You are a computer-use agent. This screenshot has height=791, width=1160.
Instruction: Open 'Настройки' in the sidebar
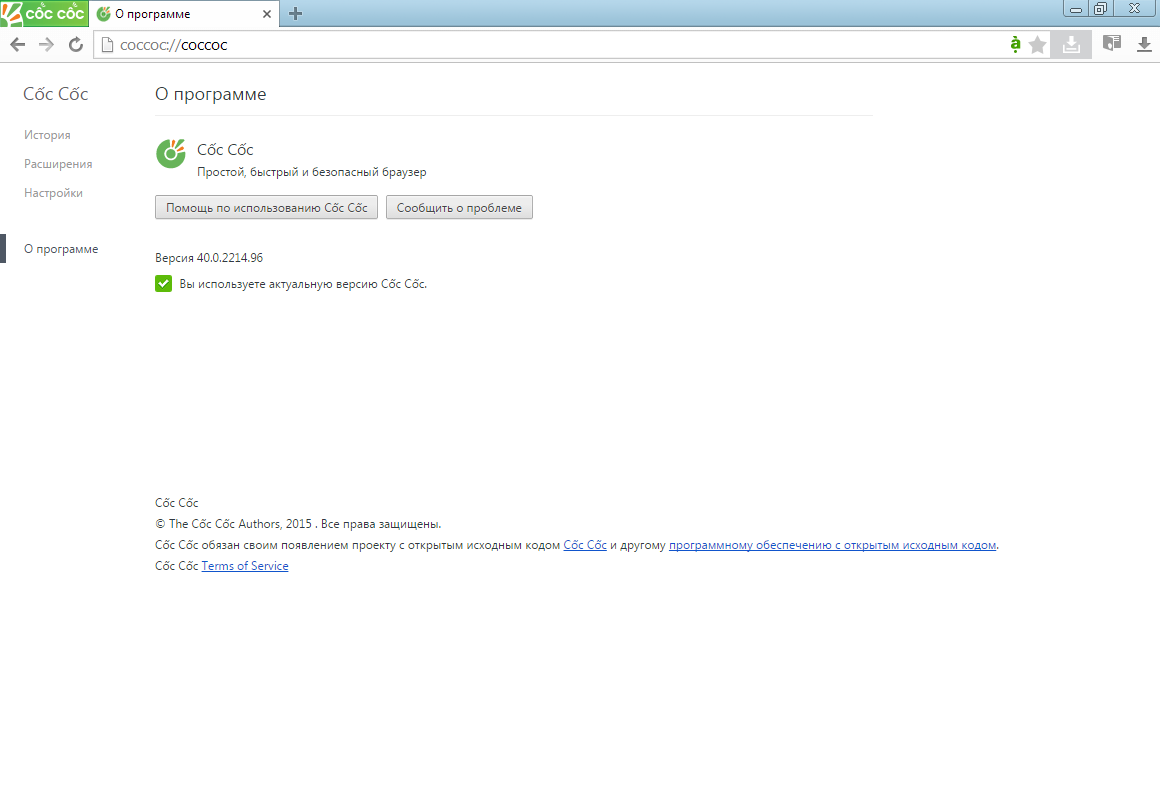pyautogui.click(x=53, y=192)
